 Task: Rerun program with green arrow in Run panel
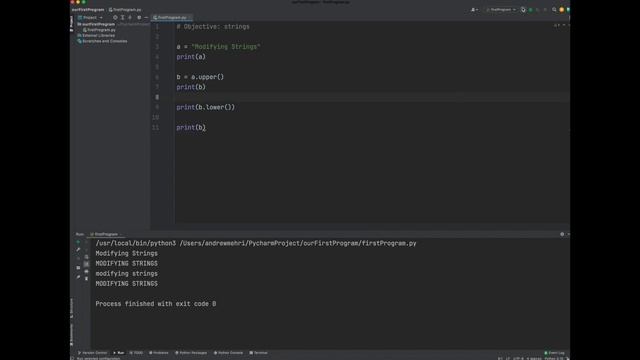click(78, 242)
